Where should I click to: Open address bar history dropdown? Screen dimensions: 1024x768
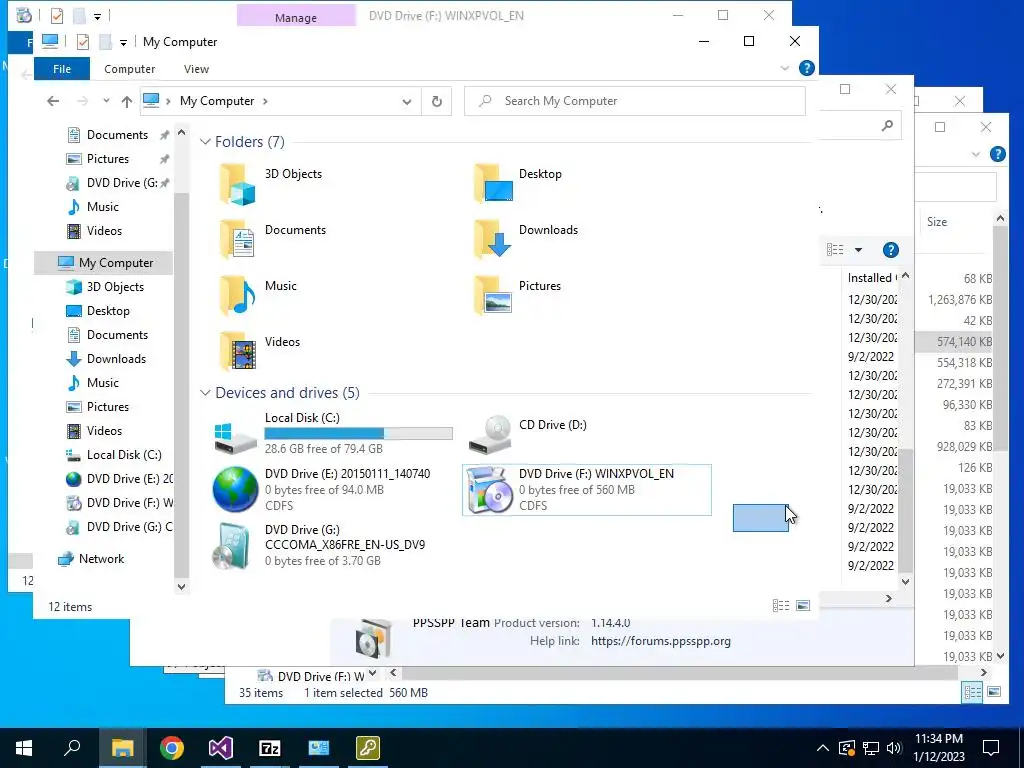coord(407,101)
